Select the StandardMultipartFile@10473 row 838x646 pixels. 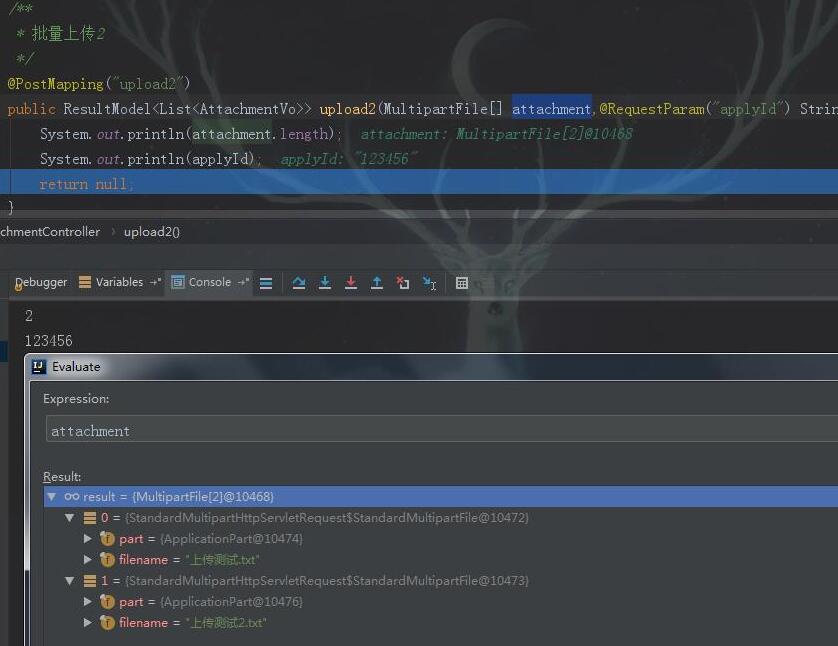click(440, 580)
